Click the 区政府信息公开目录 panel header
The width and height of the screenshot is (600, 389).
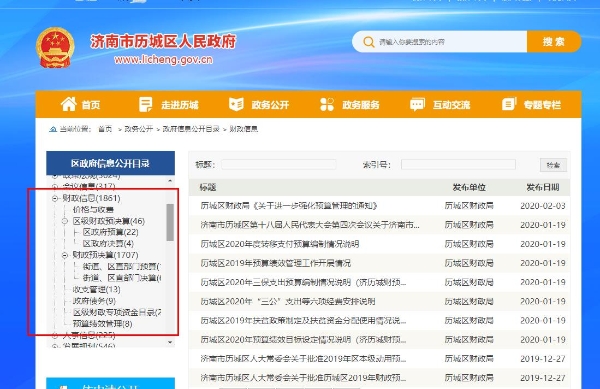111,163
